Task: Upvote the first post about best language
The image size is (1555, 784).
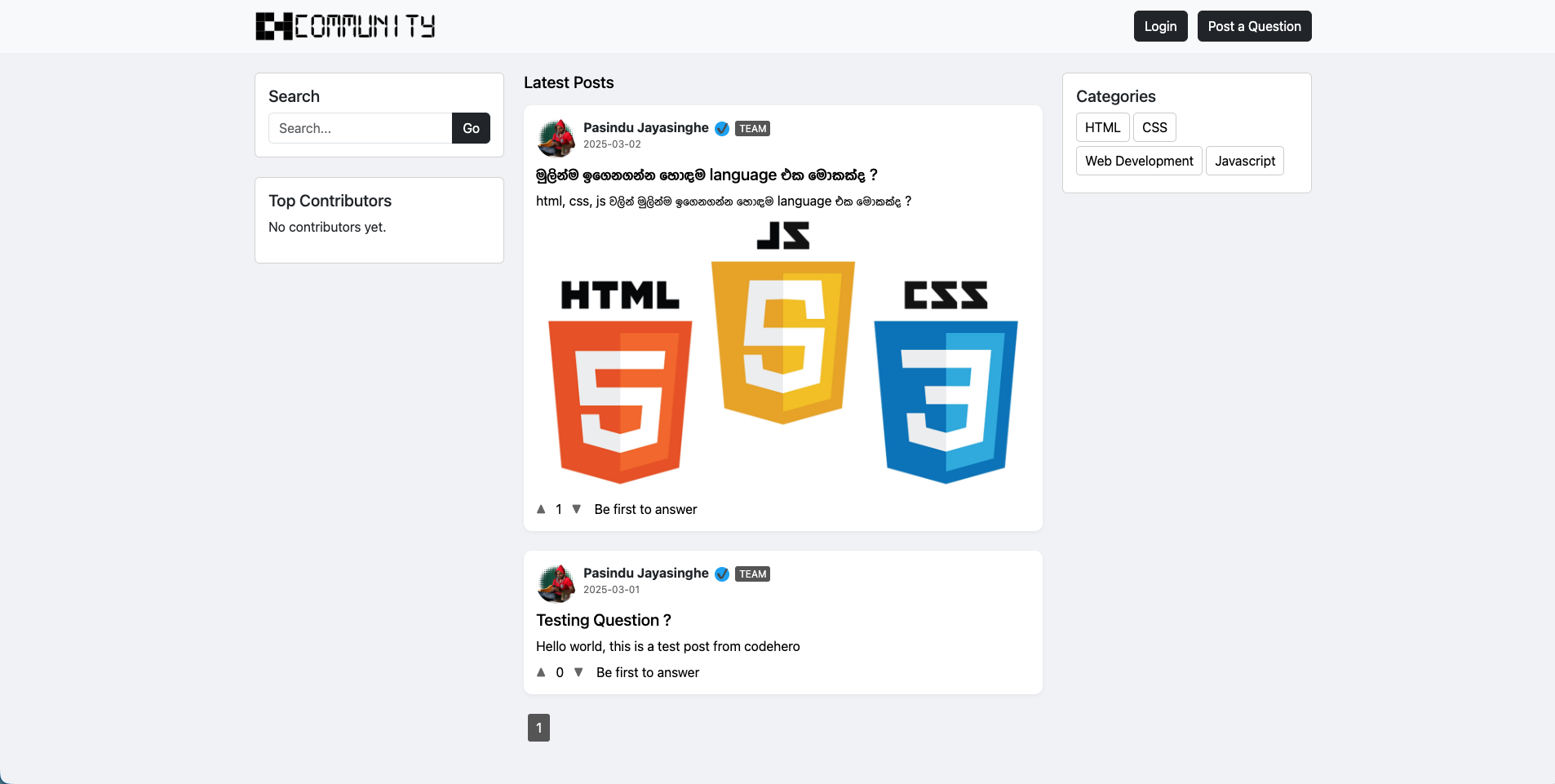Action: pos(541,509)
